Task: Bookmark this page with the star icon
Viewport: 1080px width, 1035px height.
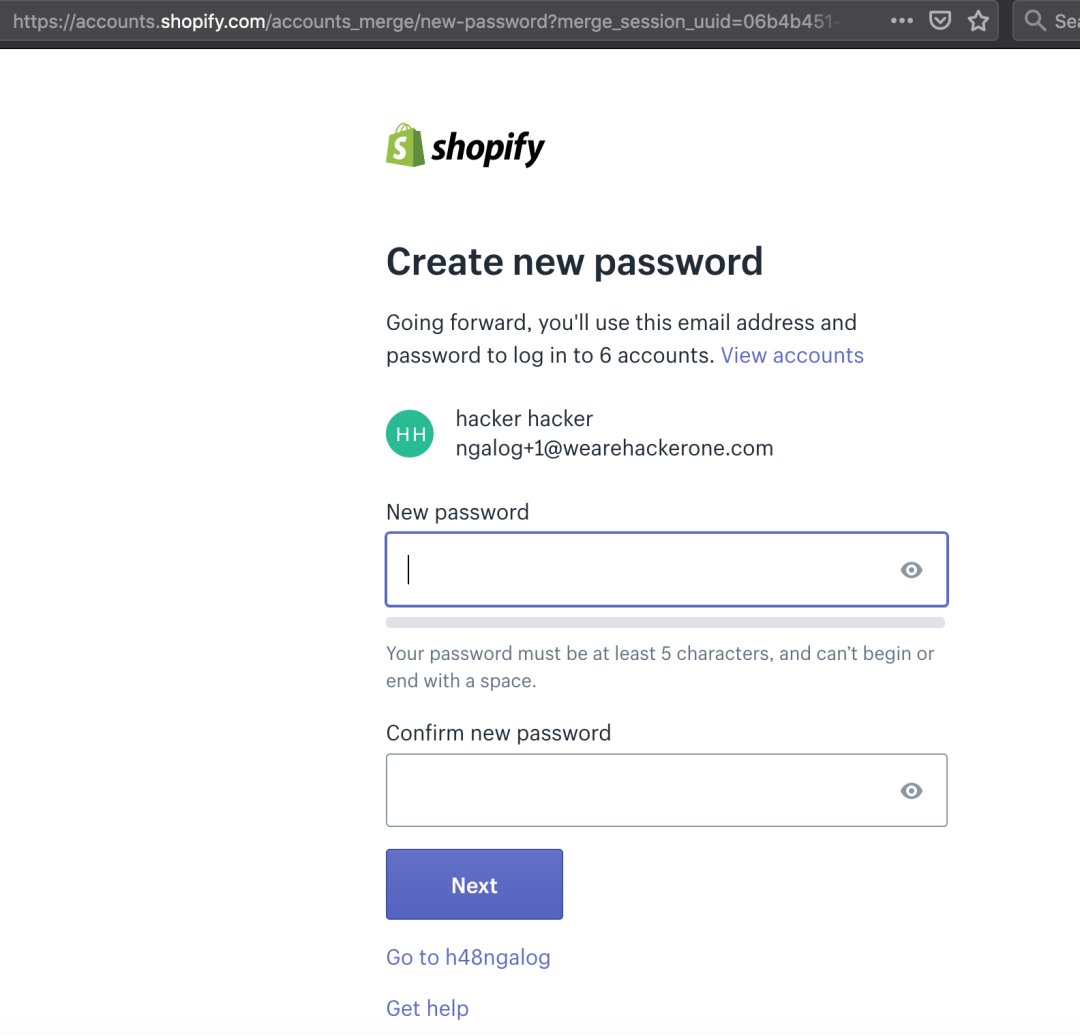Action: click(x=978, y=20)
